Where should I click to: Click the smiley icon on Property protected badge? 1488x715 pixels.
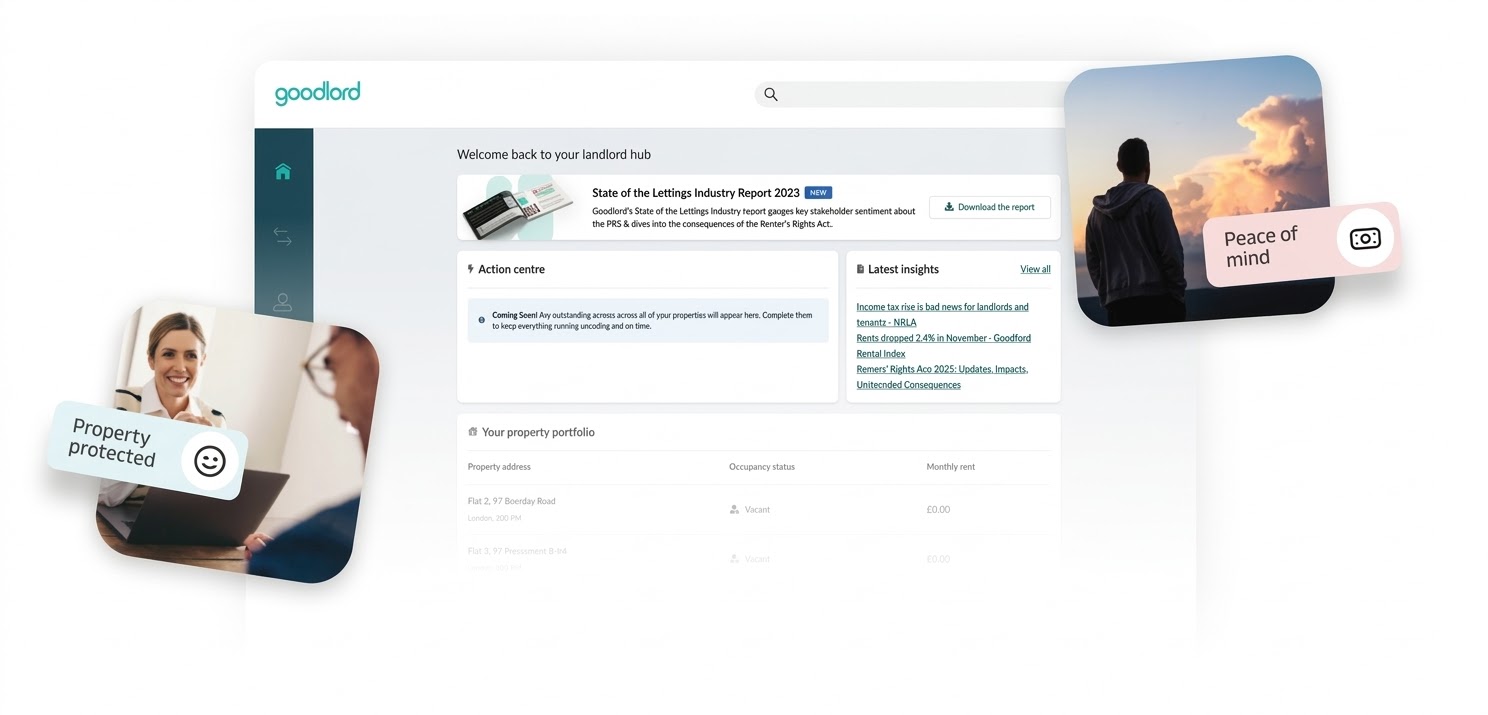pyautogui.click(x=209, y=461)
